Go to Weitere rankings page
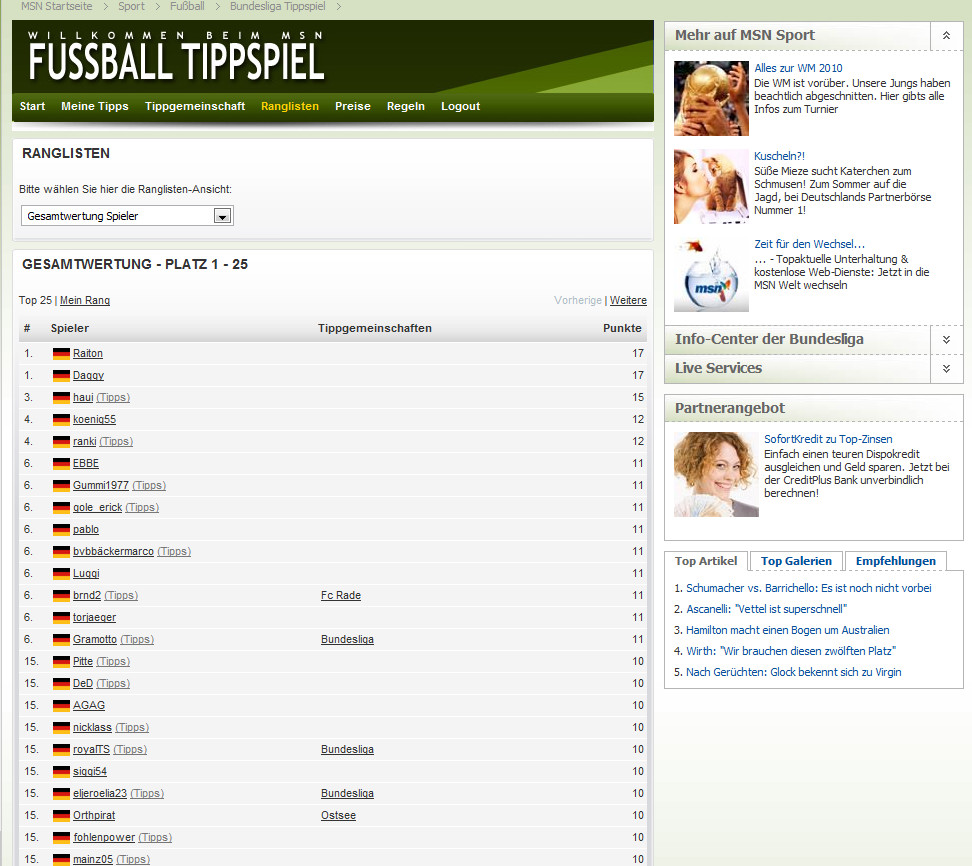This screenshot has width=972, height=866. coord(628,300)
